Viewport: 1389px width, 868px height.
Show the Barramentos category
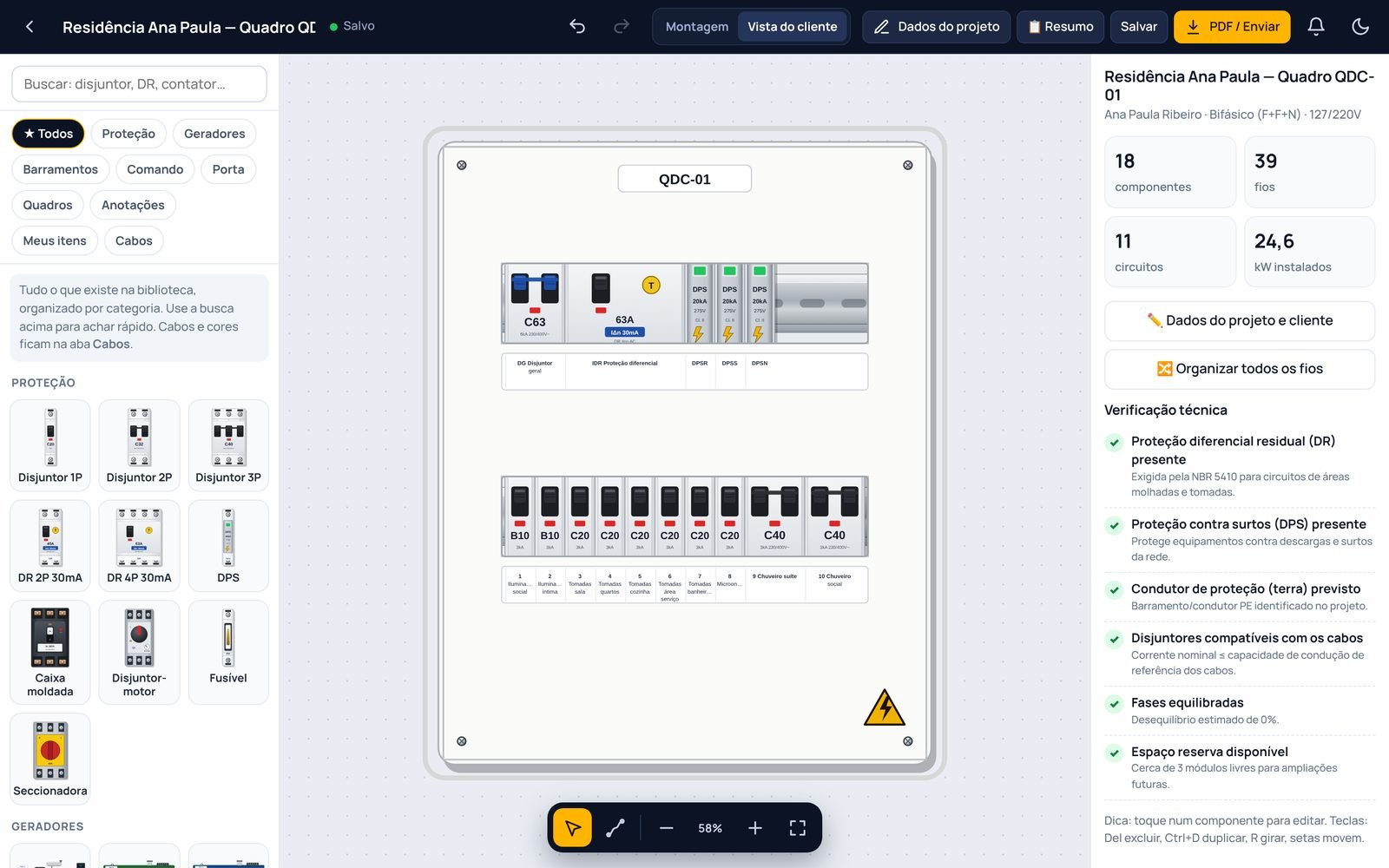[61, 169]
